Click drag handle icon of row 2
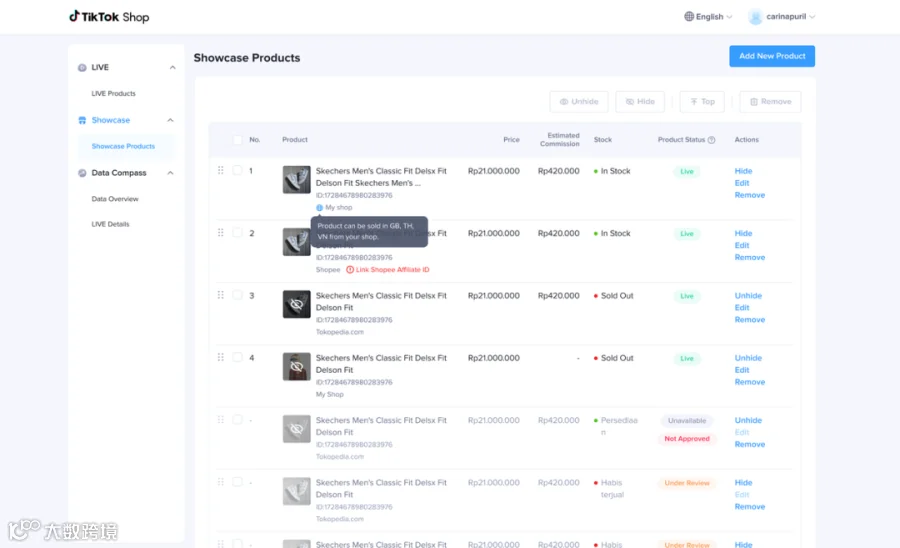Viewport: 900px width, 548px height. [220, 232]
